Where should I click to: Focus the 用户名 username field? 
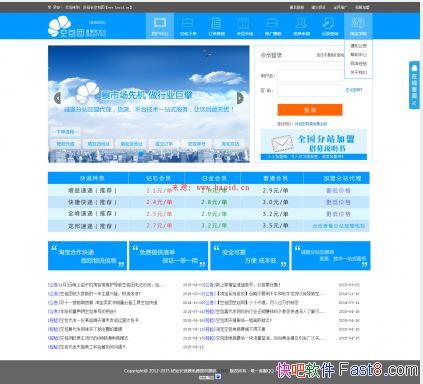pos(310,76)
